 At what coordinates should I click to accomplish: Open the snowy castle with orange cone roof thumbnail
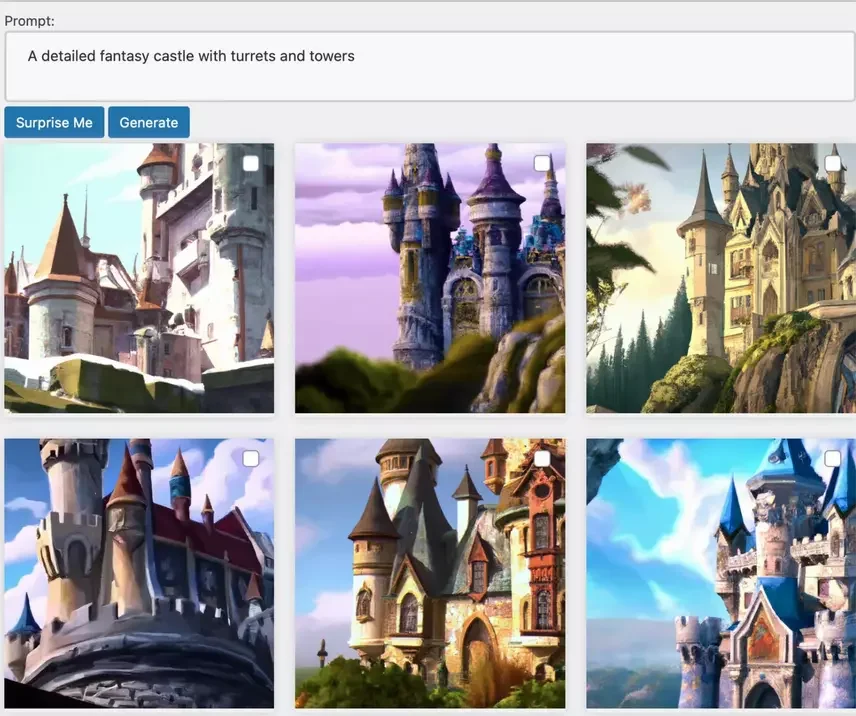pyautogui.click(x=139, y=278)
